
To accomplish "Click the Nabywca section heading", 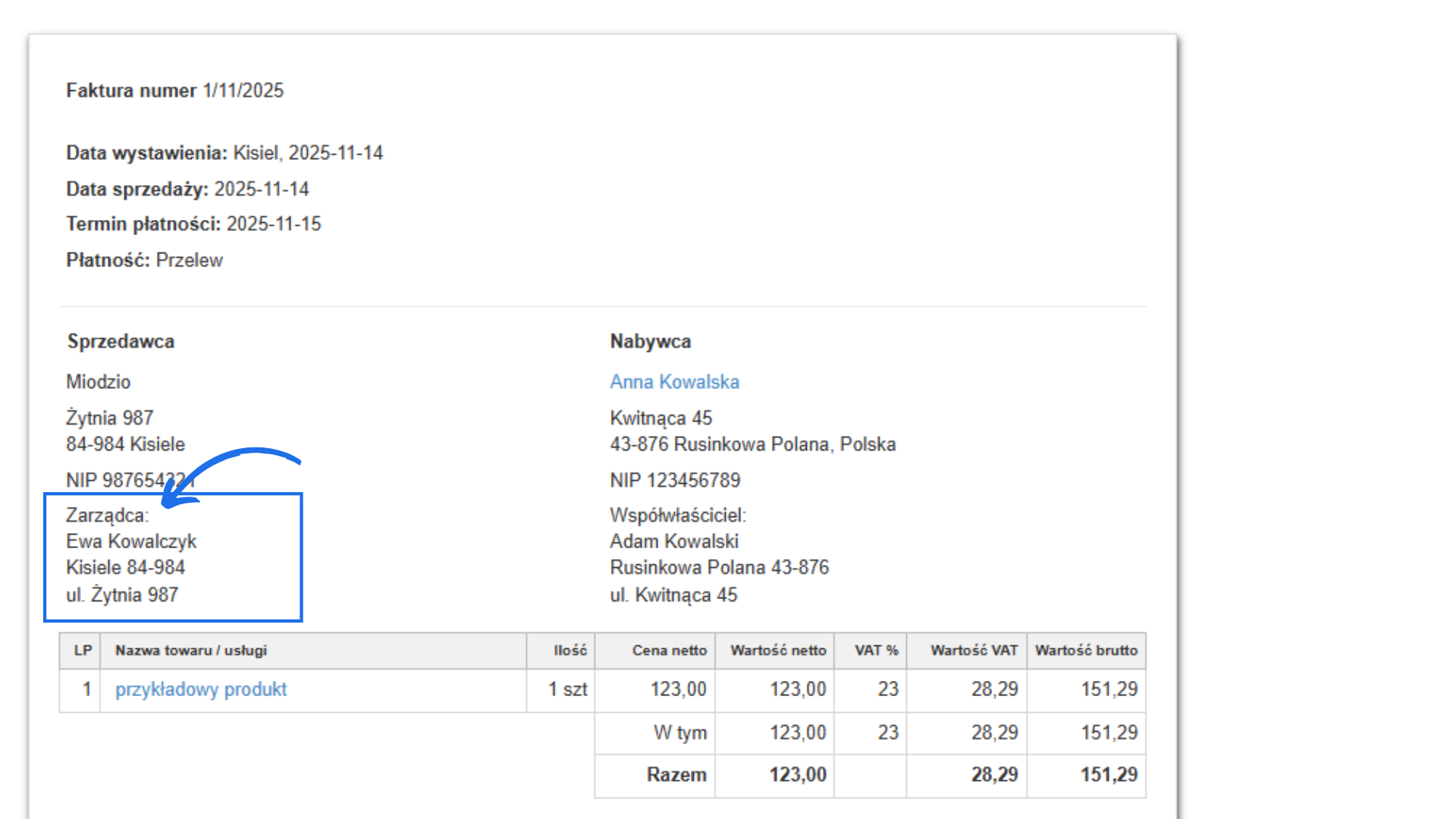I will (x=650, y=341).
